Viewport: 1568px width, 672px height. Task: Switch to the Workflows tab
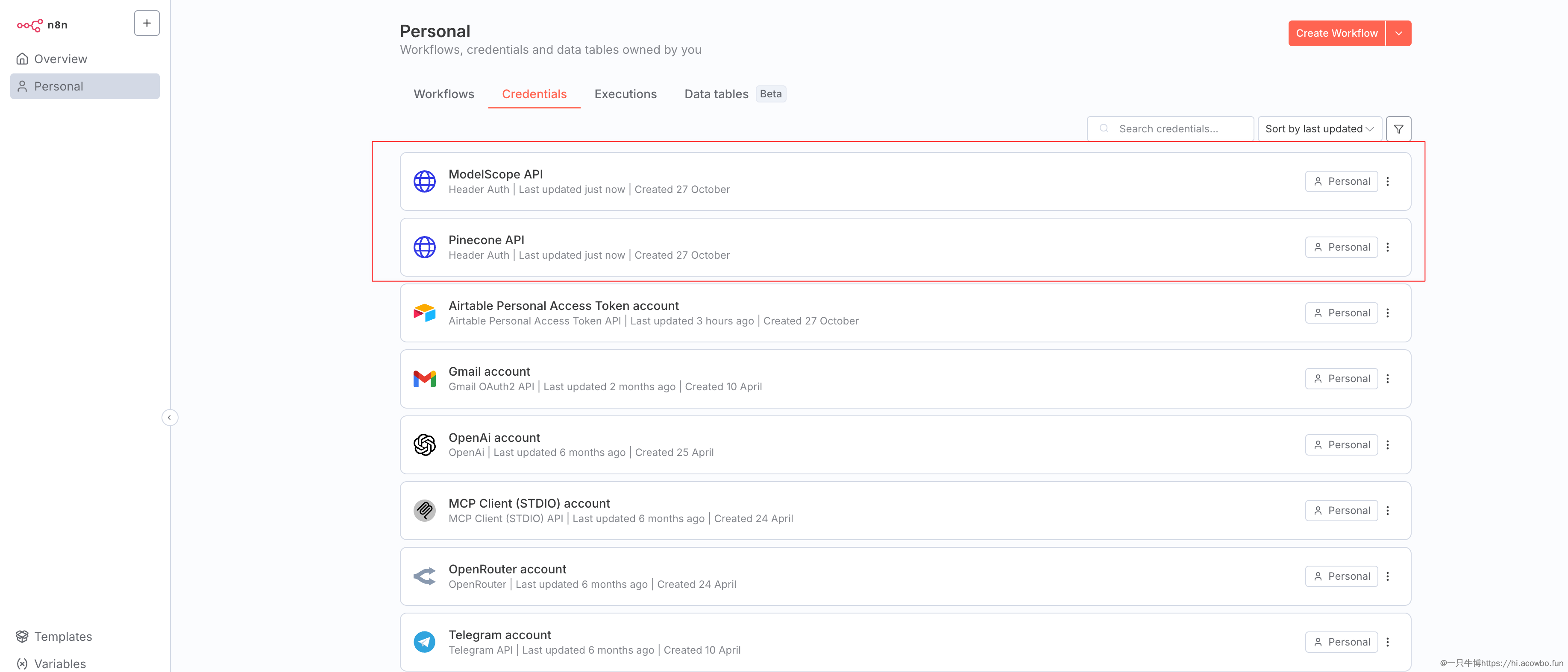coord(444,94)
